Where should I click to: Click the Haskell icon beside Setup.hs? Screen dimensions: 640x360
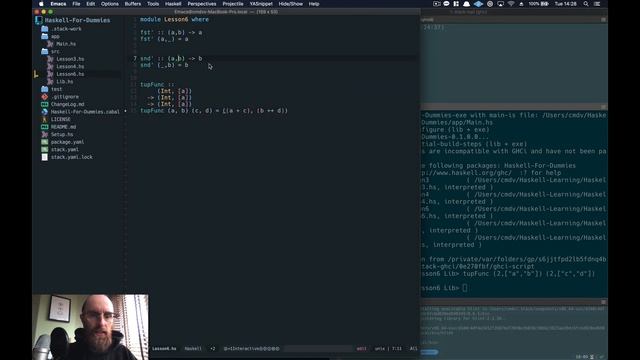pyautogui.click(x=44, y=134)
